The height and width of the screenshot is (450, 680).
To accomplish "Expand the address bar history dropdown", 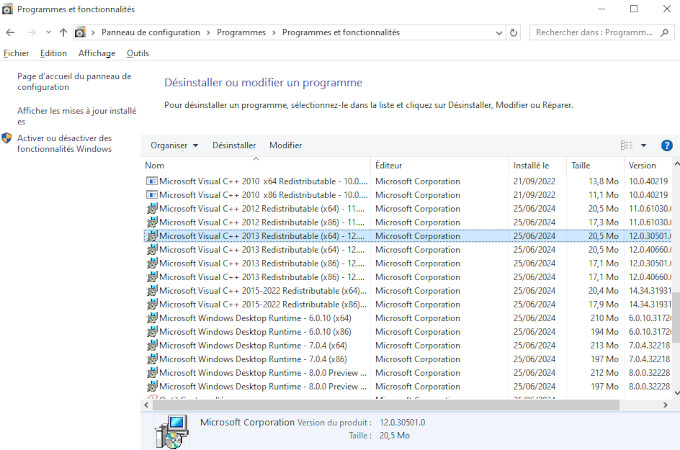I will point(499,33).
